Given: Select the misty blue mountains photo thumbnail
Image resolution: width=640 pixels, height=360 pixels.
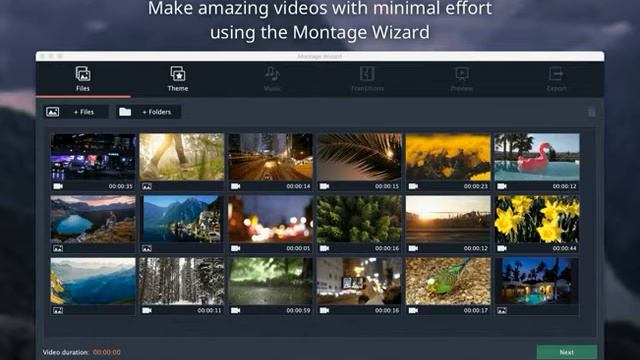Looking at the screenshot, I should (x=93, y=281).
